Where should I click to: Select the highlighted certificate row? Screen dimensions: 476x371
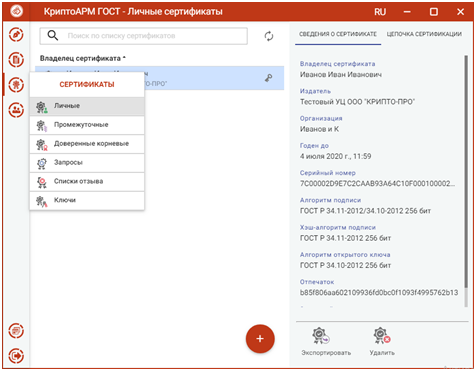160,78
